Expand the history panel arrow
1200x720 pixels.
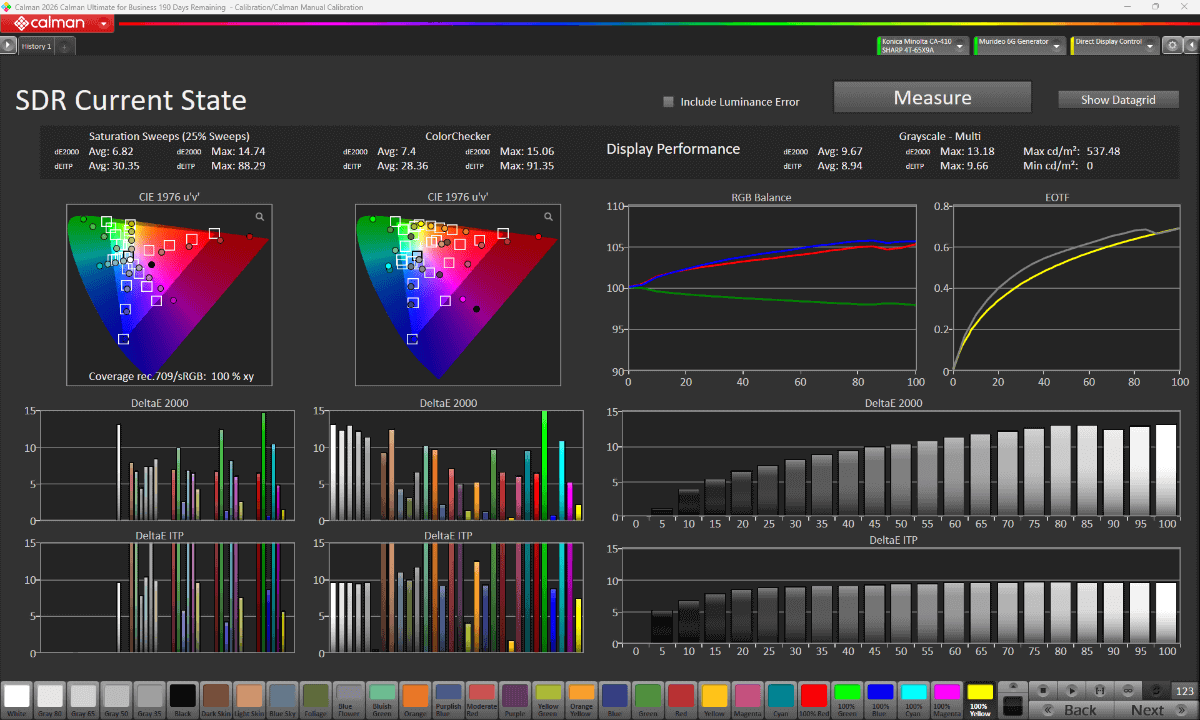tap(8, 46)
